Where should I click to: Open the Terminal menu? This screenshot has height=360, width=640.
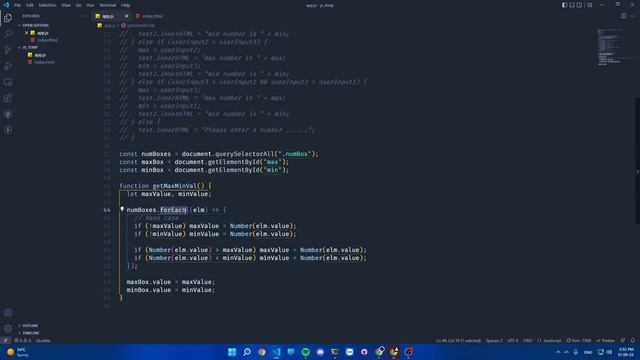(x=108, y=5)
